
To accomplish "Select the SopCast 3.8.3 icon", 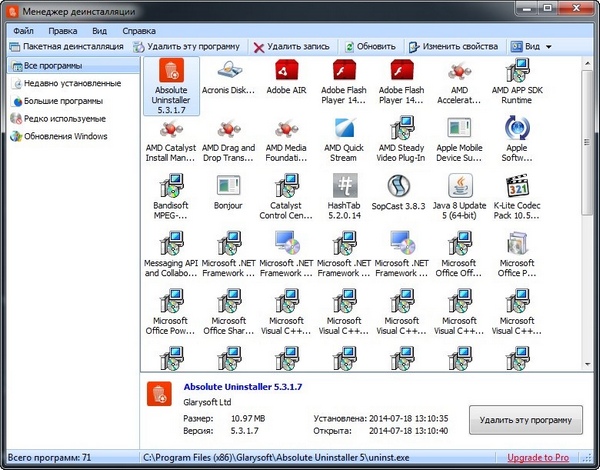I will coord(402,187).
